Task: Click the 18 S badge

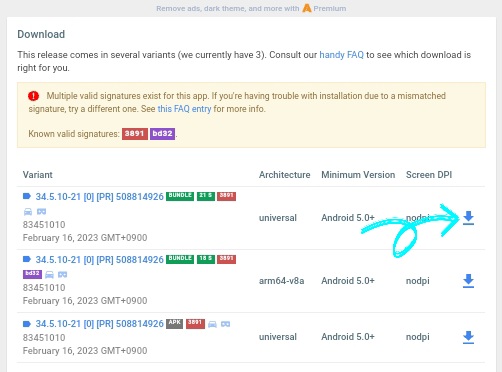Action: click(x=206, y=259)
